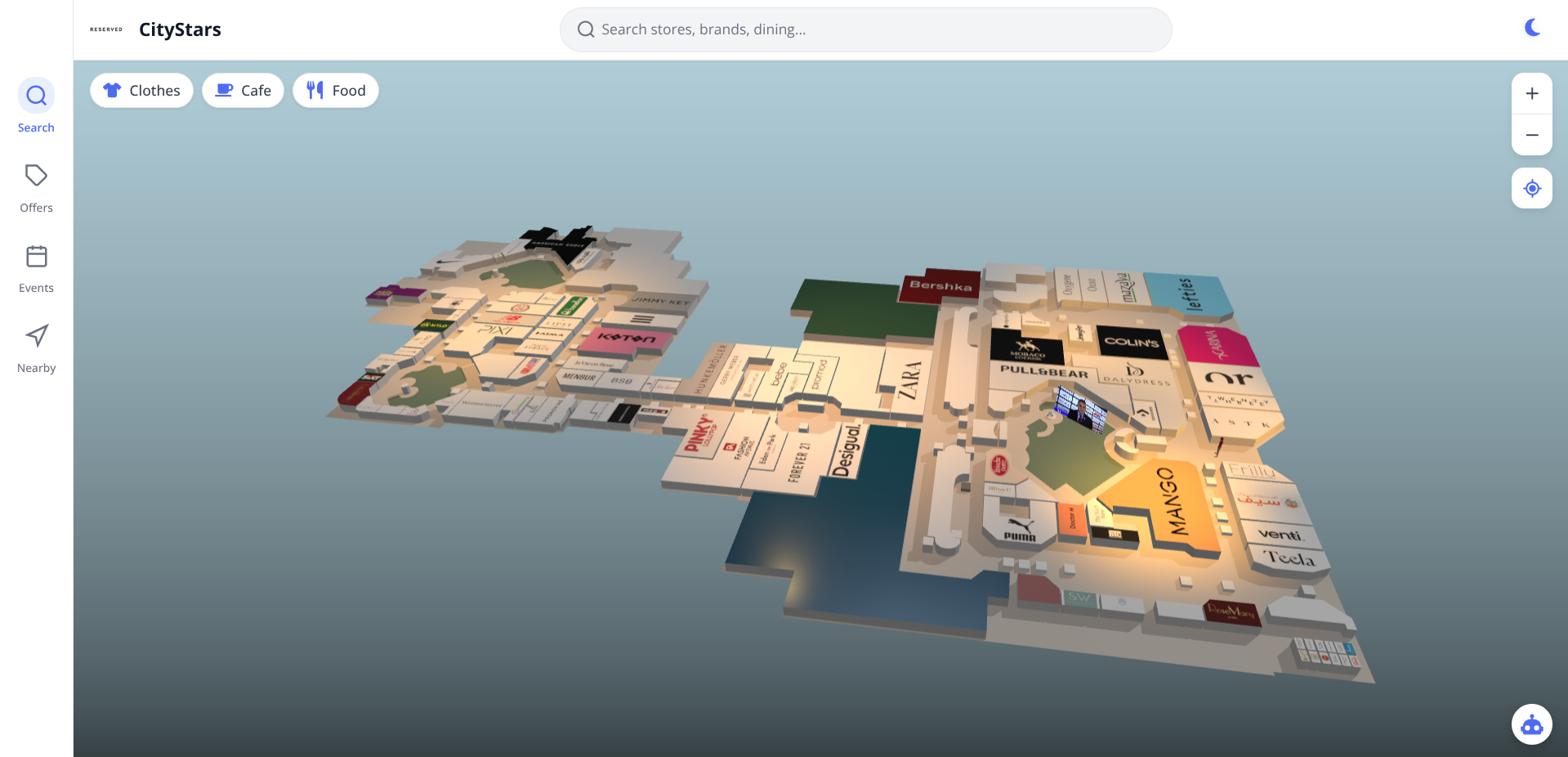Click the magnifier icon inside the search bar
Screen dimensions: 1568x757
click(x=585, y=29)
